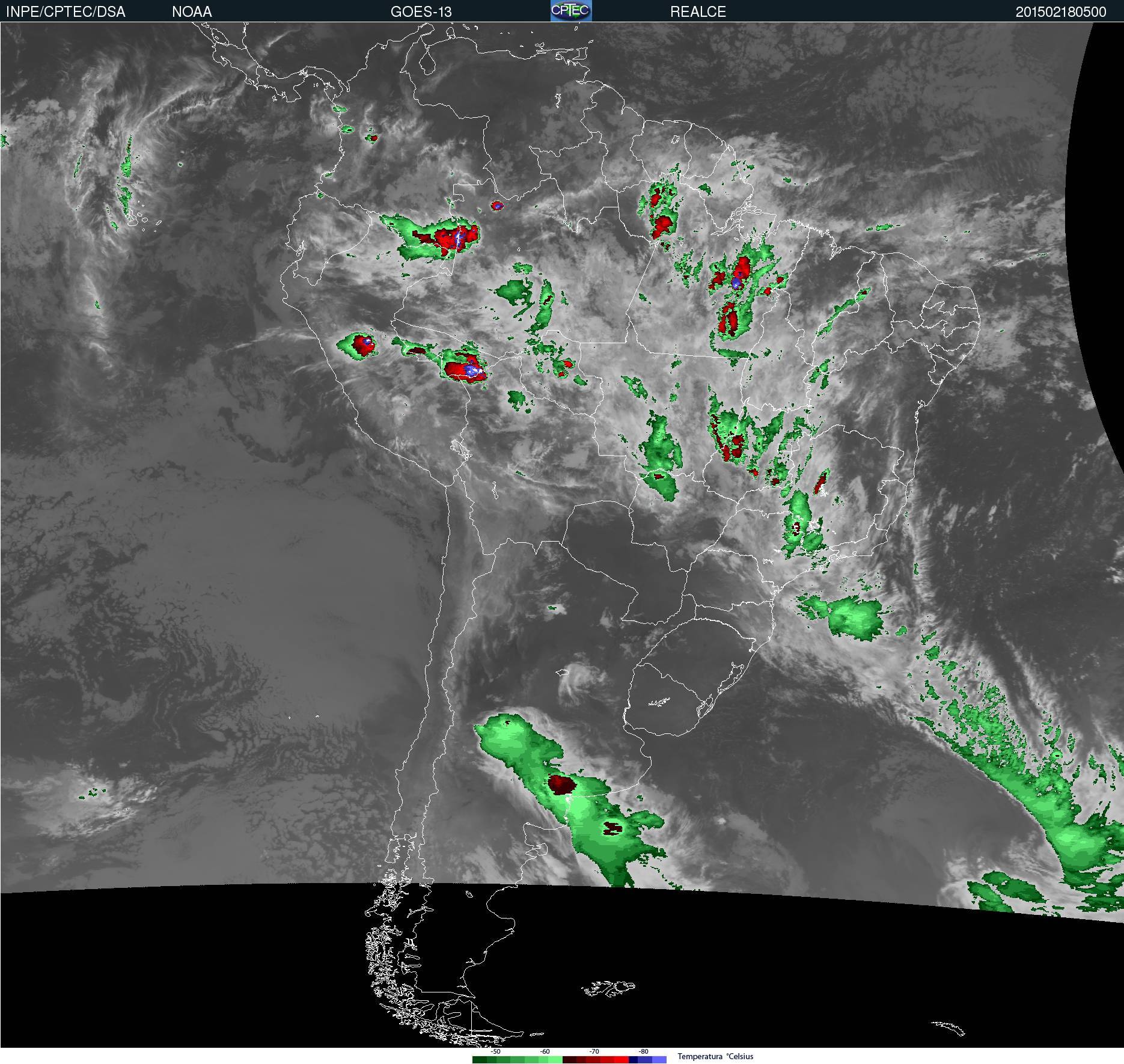Click the NOAA label in the header
1124x1064 pixels.
(x=192, y=11)
